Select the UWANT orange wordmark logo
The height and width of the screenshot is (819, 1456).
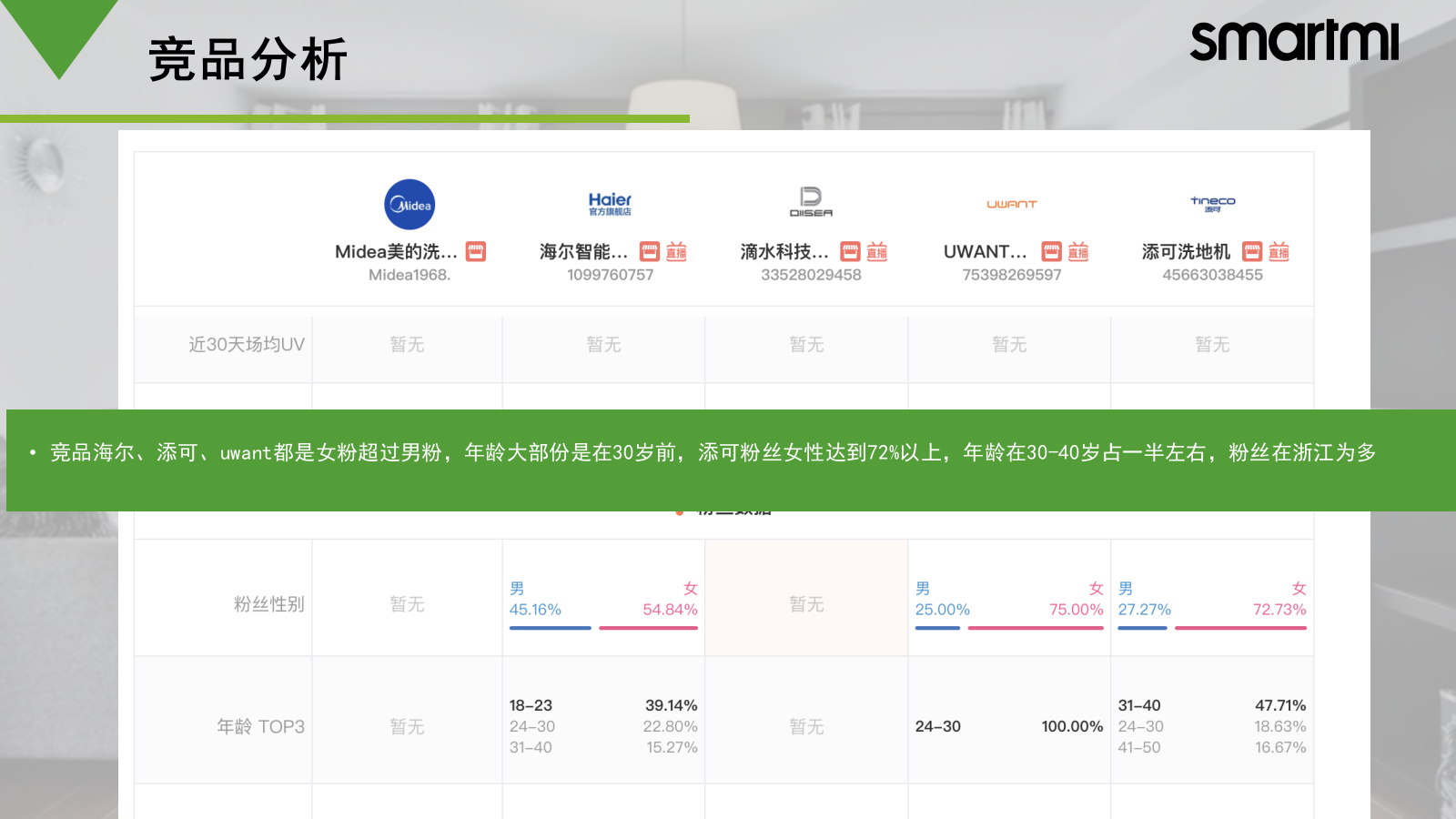(x=1011, y=204)
